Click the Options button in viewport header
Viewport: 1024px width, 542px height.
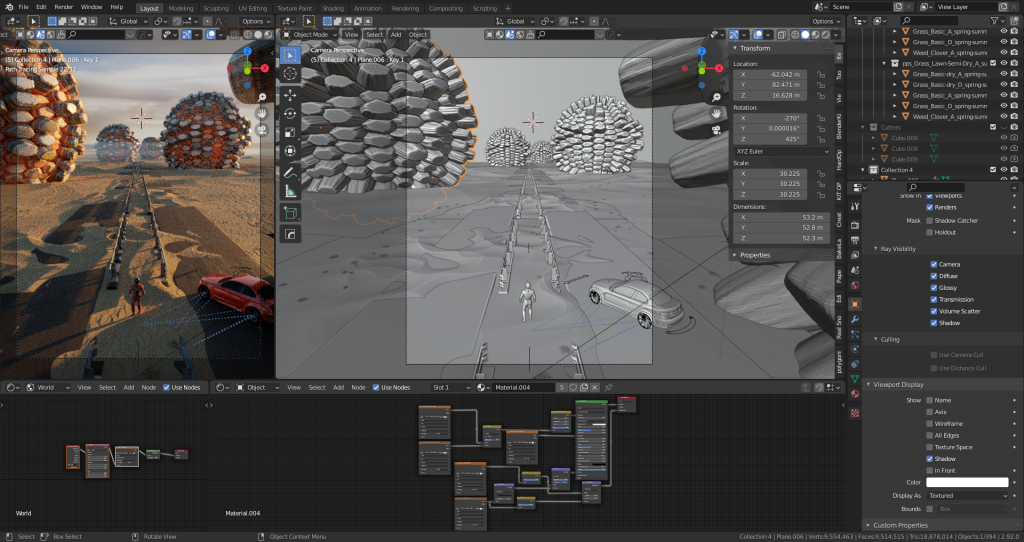coord(825,21)
